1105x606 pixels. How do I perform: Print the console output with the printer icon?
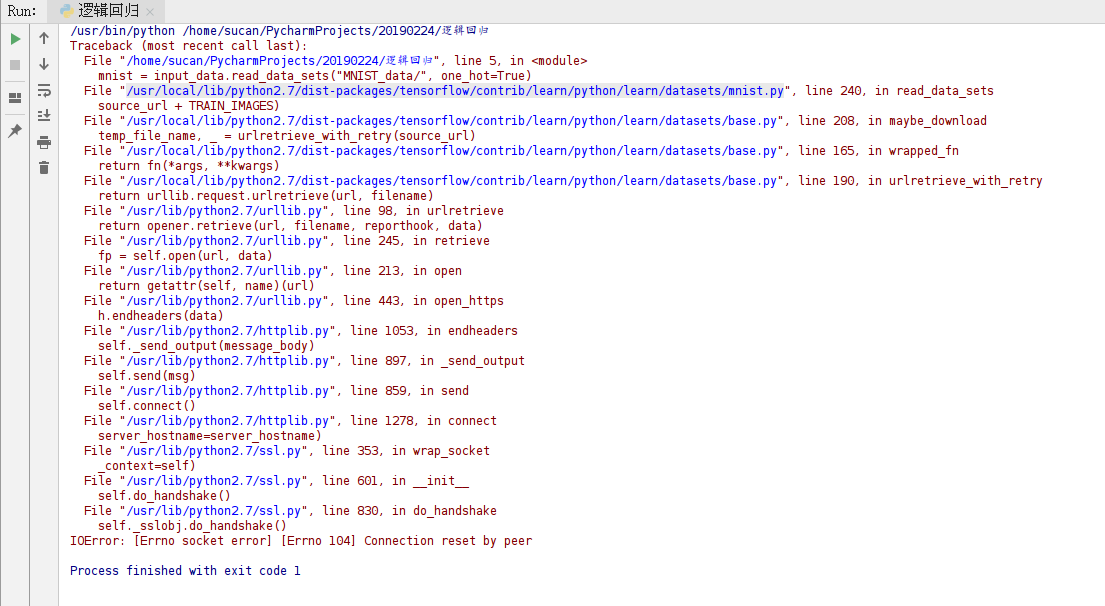(x=44, y=142)
